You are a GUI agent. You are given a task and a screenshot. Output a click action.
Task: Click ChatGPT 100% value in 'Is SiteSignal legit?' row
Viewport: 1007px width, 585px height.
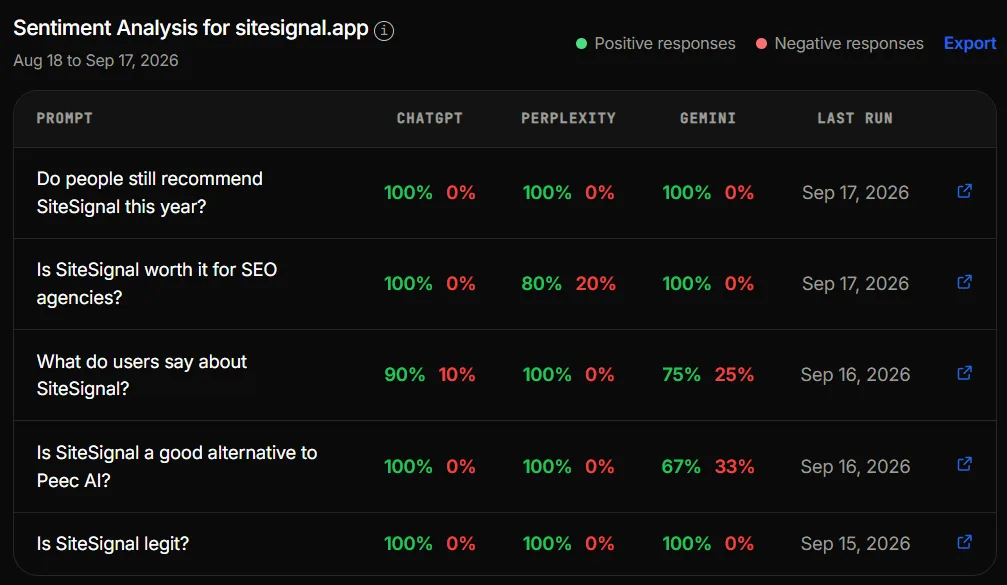click(x=408, y=544)
